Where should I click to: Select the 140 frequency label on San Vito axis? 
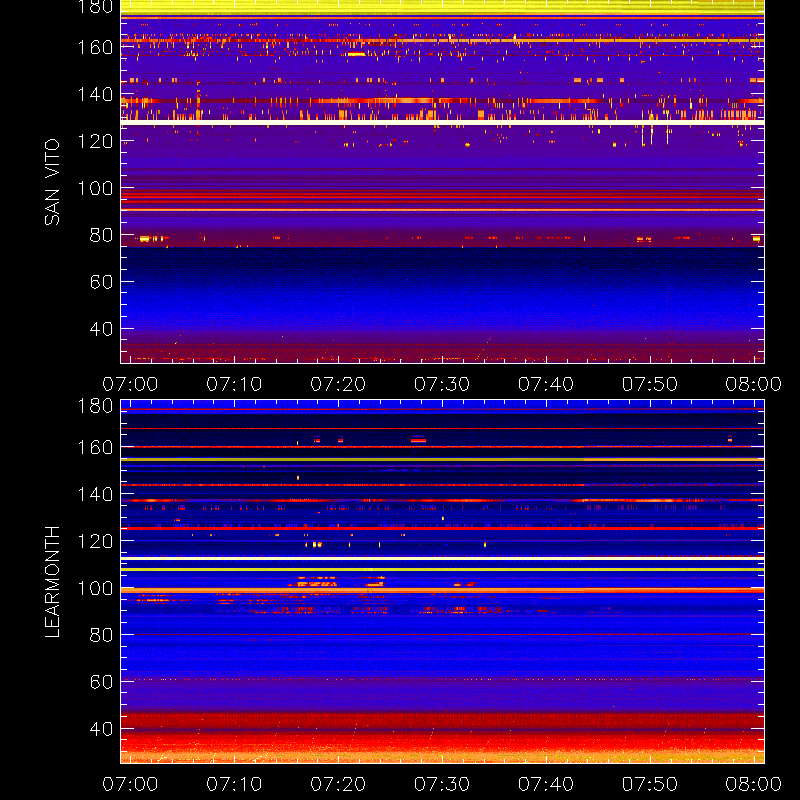click(95, 94)
